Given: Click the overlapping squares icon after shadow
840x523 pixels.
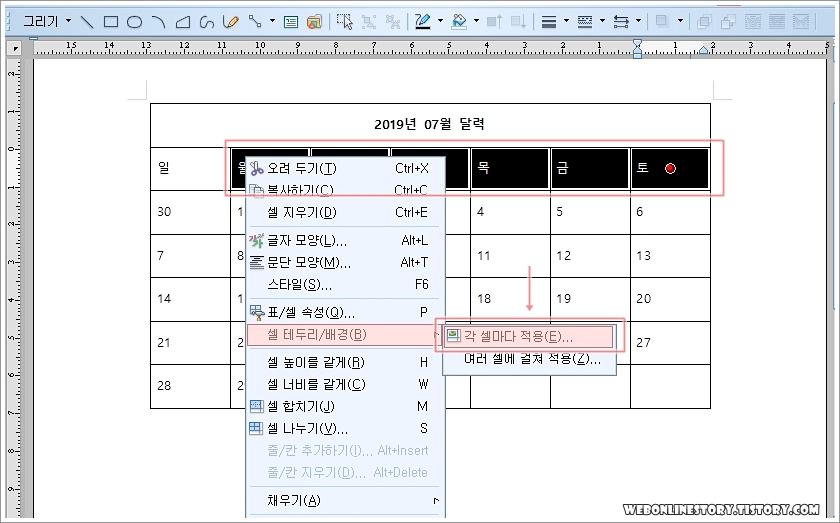Looking at the screenshot, I should (x=704, y=22).
